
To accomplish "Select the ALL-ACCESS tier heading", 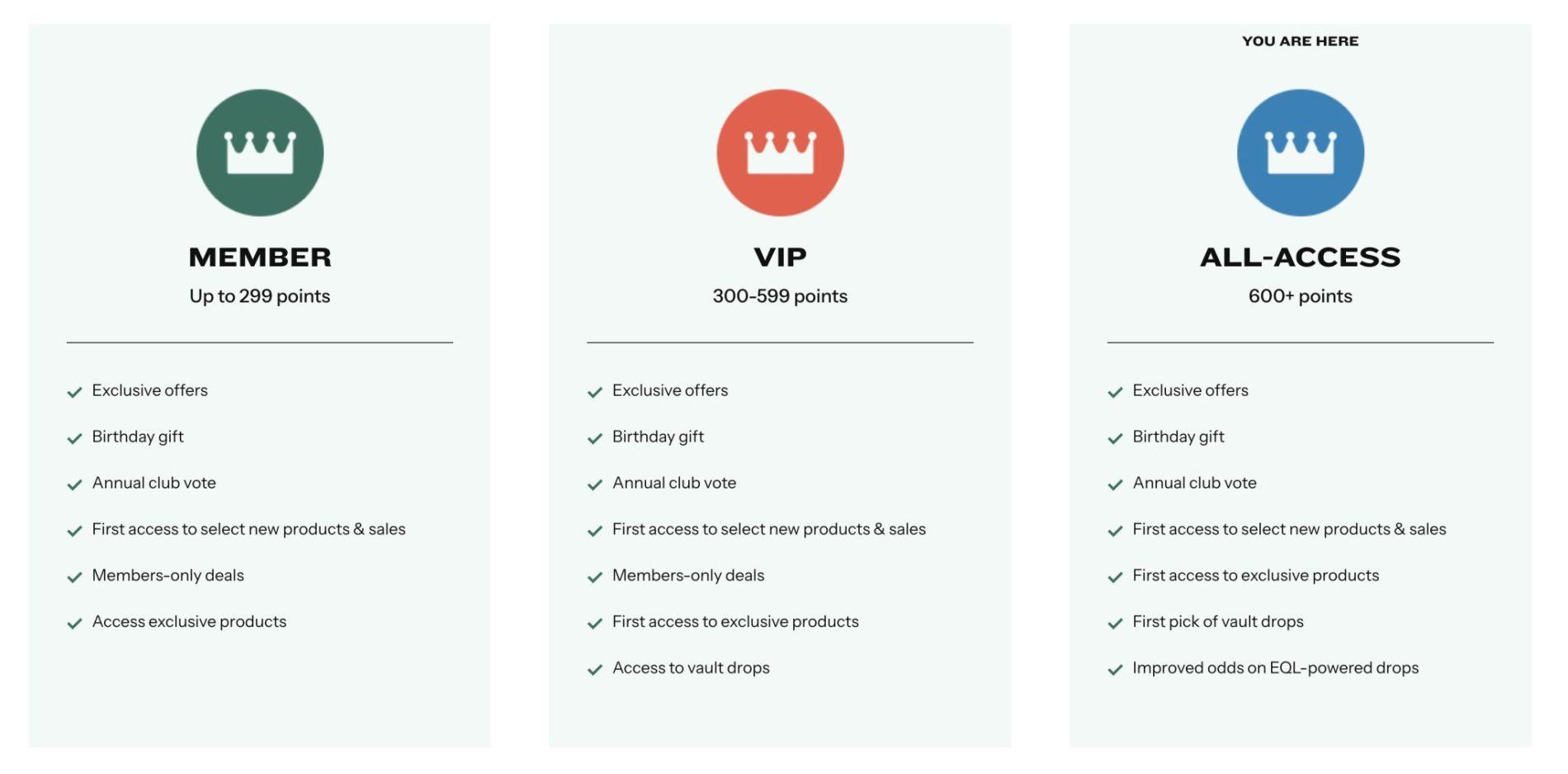I will click(x=1300, y=257).
